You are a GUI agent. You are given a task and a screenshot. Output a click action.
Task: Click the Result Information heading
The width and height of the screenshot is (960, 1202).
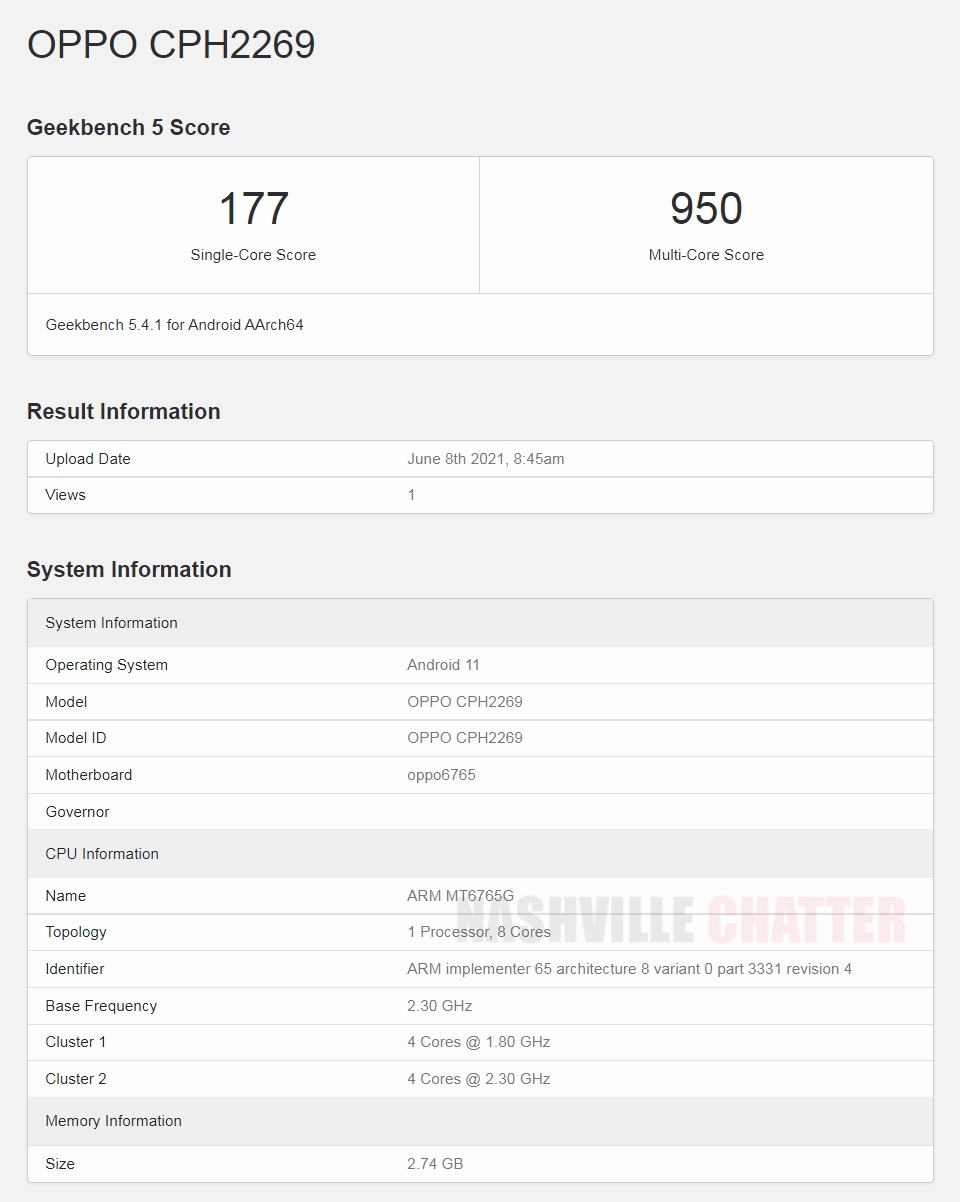point(123,411)
